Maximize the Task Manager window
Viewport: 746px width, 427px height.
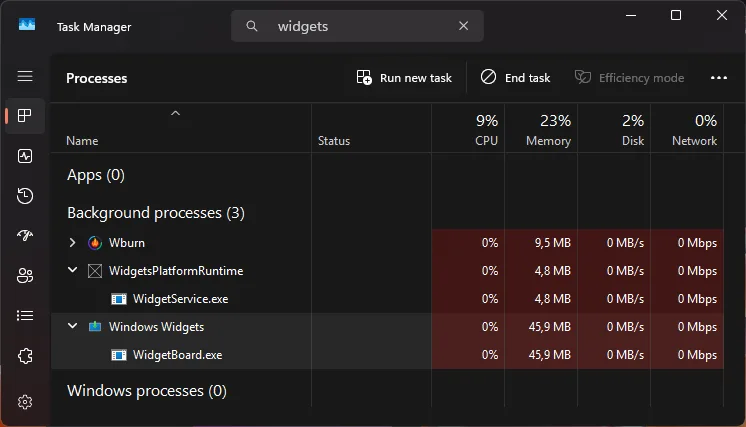(x=676, y=15)
